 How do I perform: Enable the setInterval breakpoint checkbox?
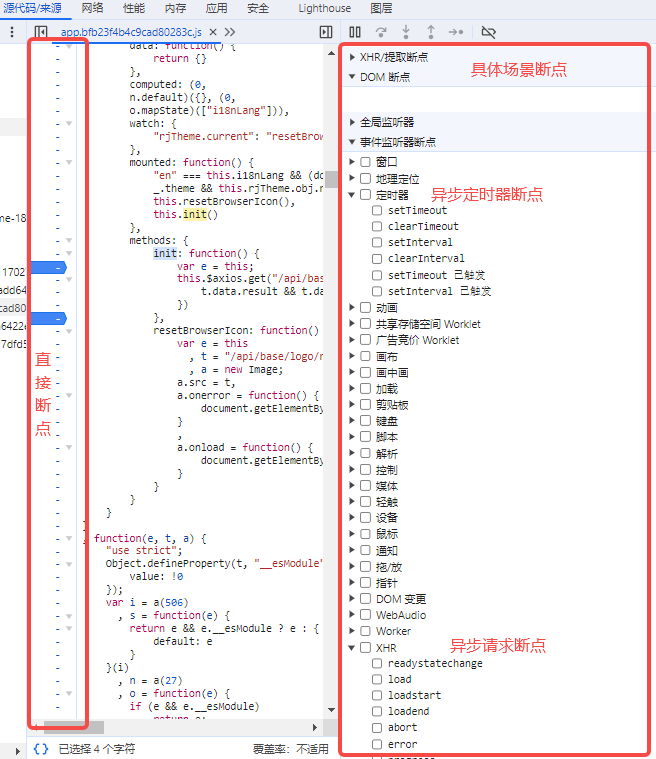(377, 242)
